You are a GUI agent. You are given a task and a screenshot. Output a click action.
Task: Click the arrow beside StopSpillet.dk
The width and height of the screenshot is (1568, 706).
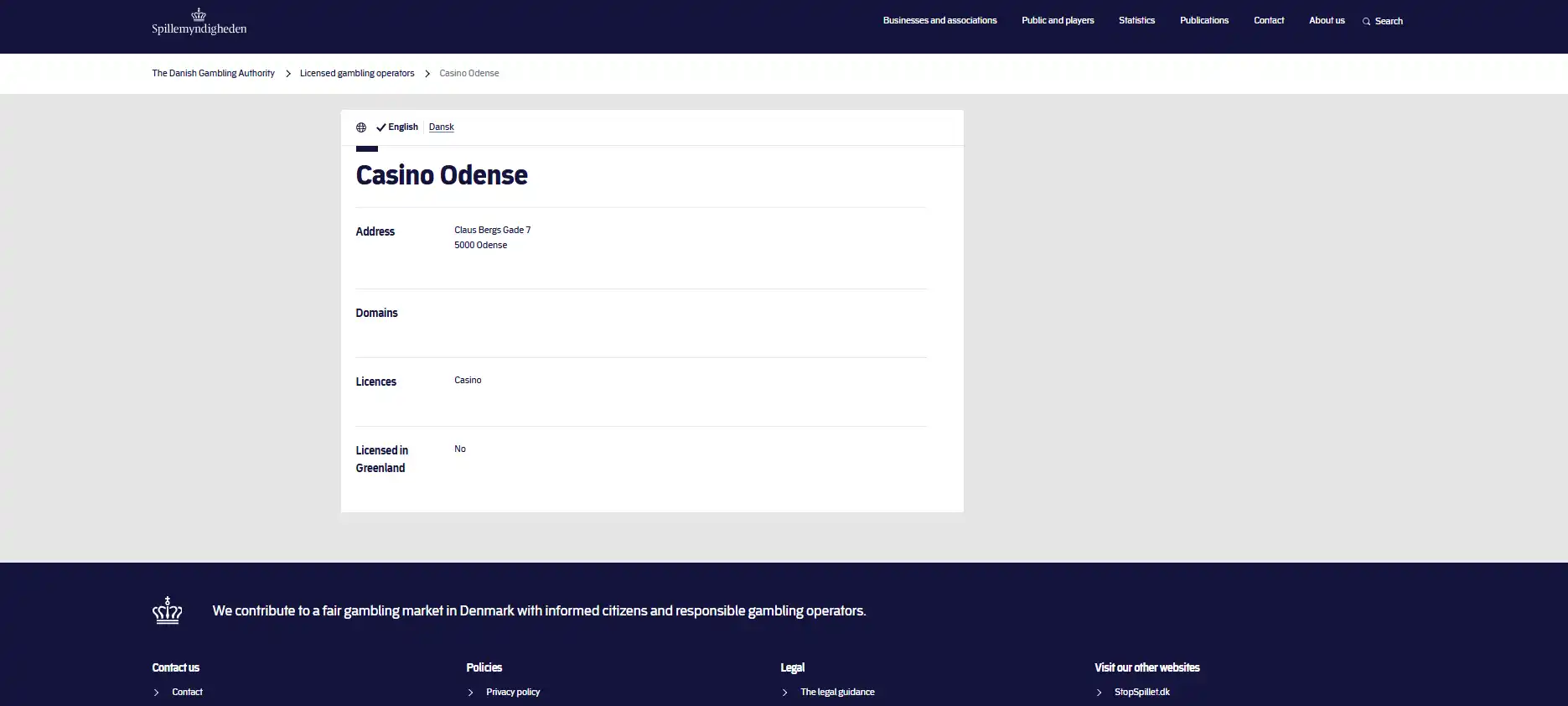point(1100,693)
